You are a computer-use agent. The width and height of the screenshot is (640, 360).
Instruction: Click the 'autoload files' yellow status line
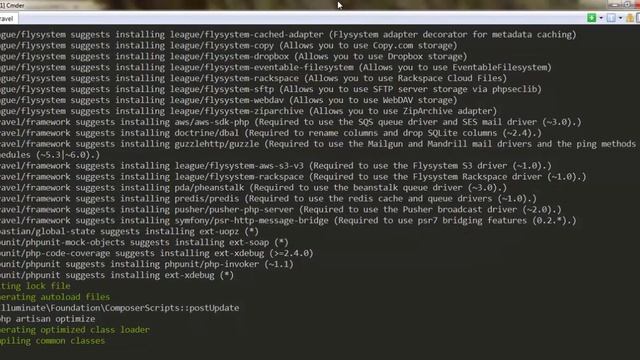(55, 298)
